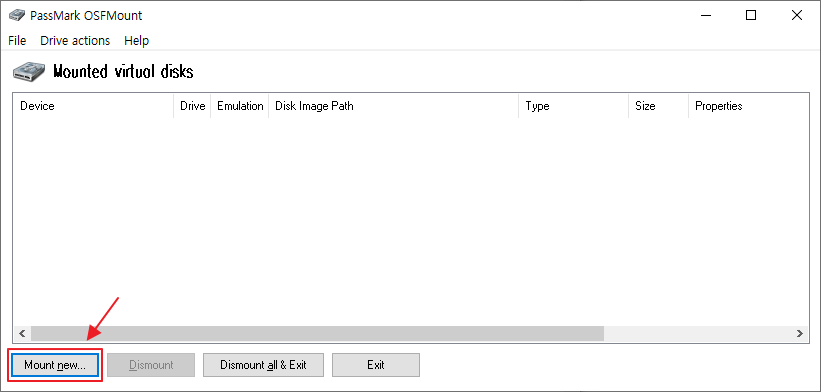The height and width of the screenshot is (392, 821).
Task: Close the OSFMount window
Action: [x=797, y=15]
